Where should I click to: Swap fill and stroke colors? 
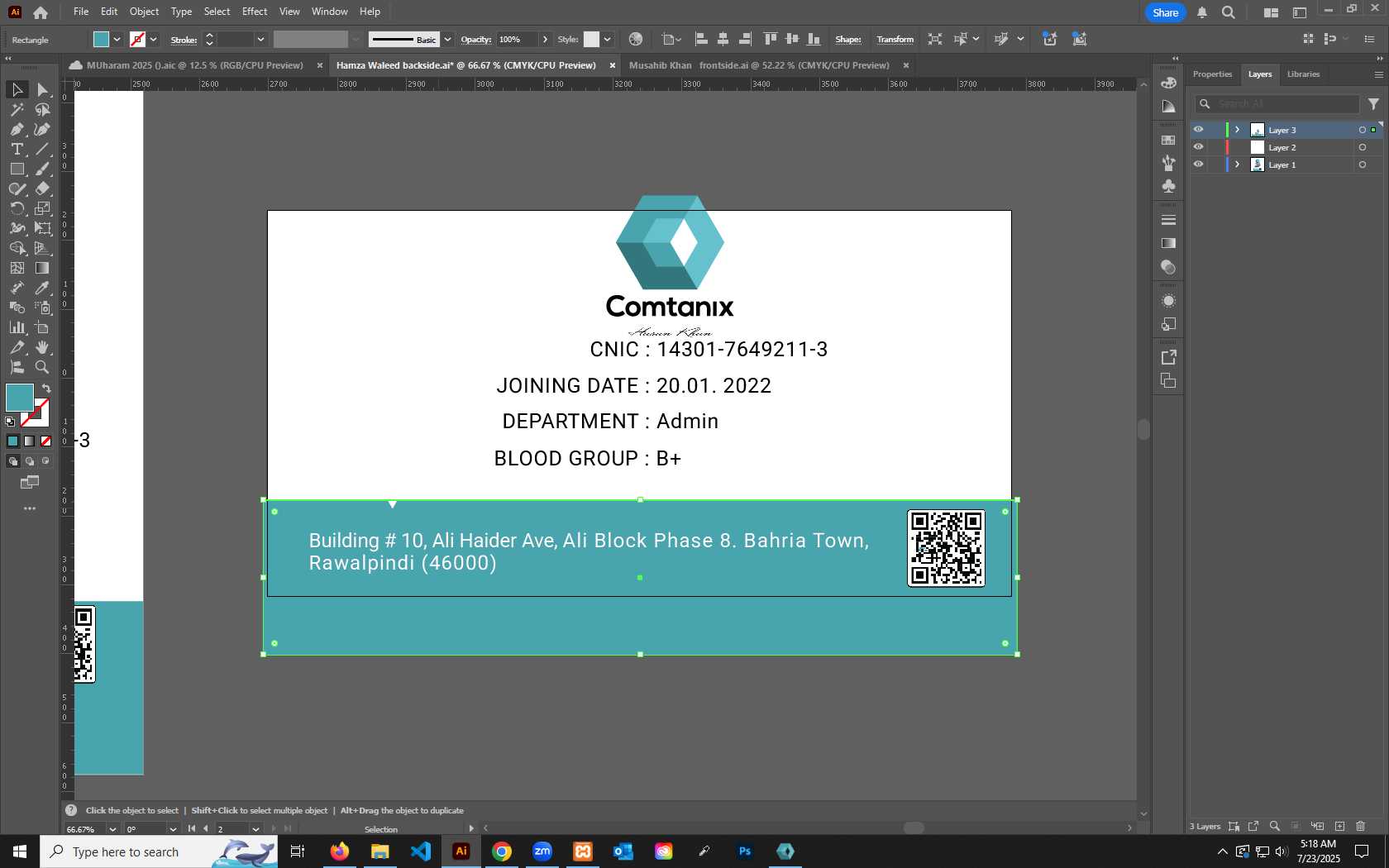click(46, 388)
